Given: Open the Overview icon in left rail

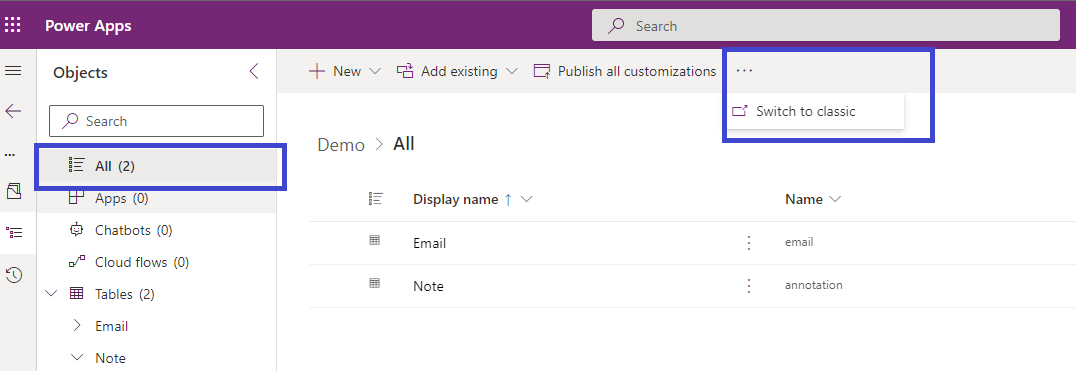Looking at the screenshot, I should [13, 191].
